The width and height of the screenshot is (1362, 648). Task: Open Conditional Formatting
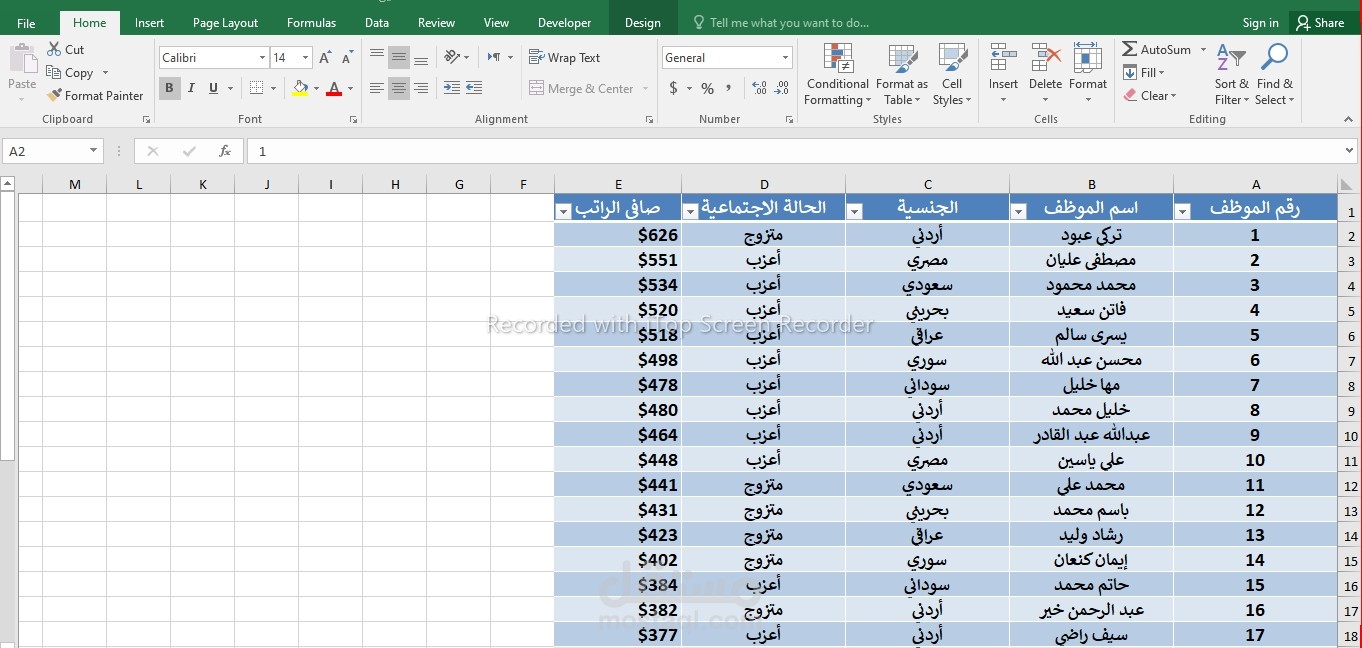click(x=838, y=75)
